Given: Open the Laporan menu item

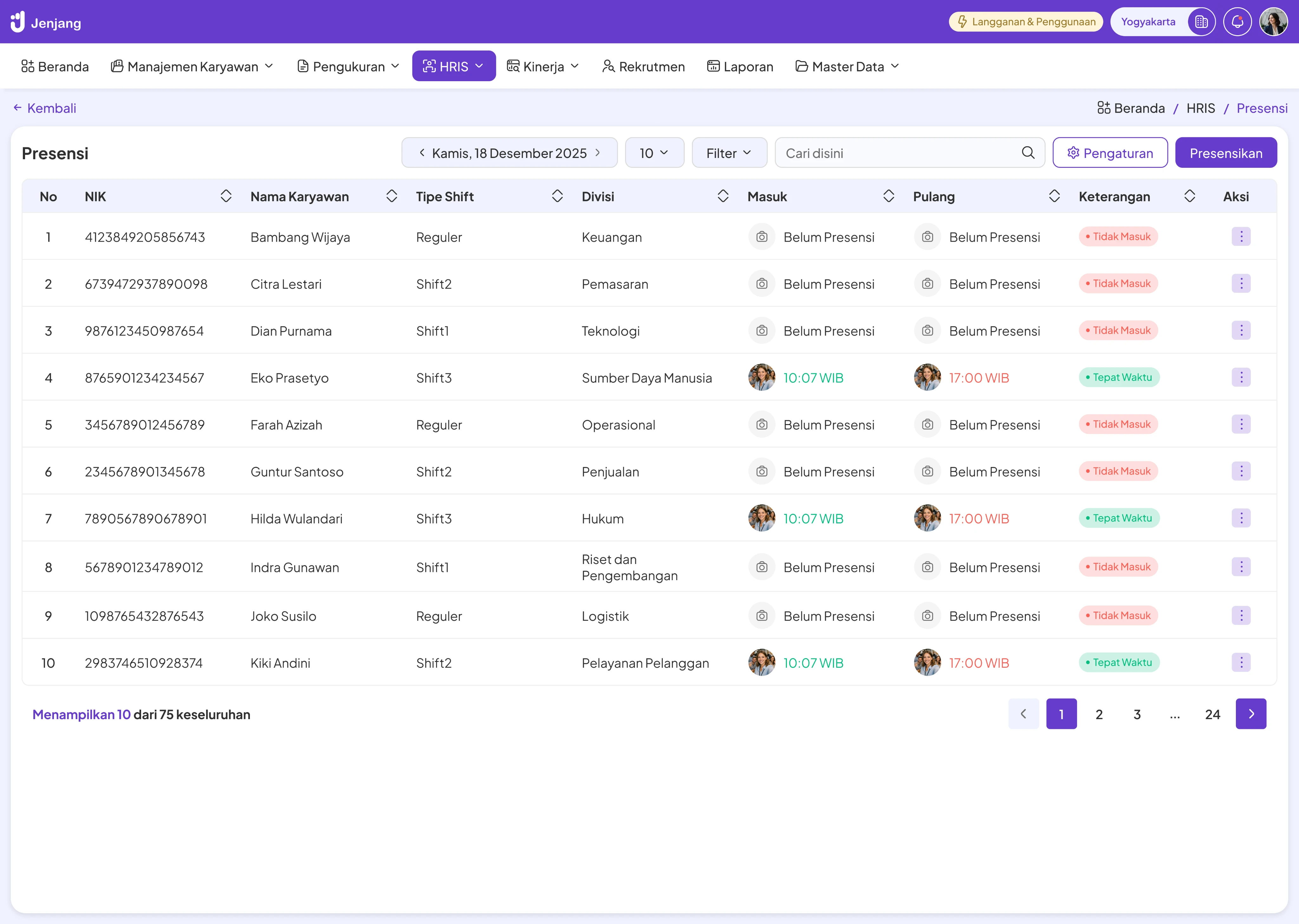Looking at the screenshot, I should 739,67.
